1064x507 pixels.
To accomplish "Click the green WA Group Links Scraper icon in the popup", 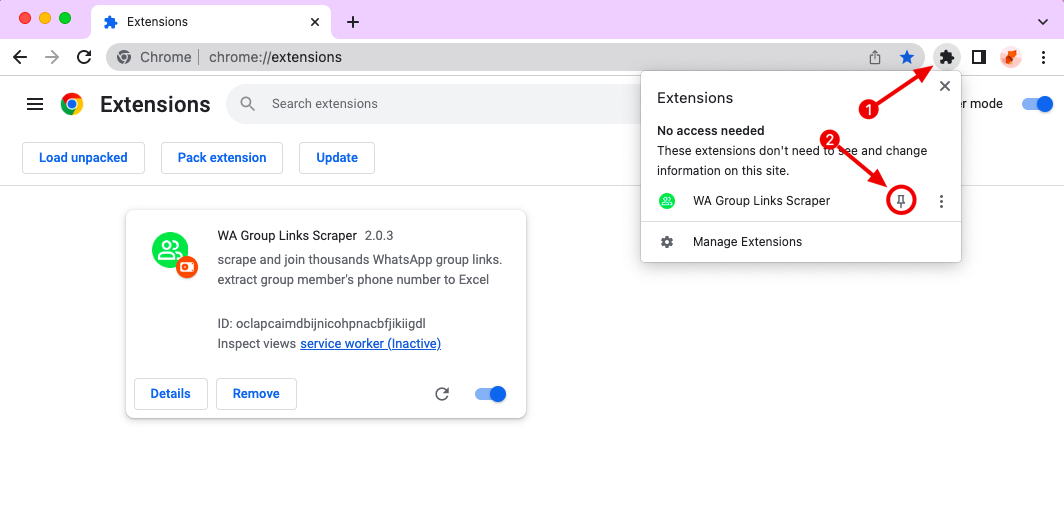I will (x=667, y=201).
